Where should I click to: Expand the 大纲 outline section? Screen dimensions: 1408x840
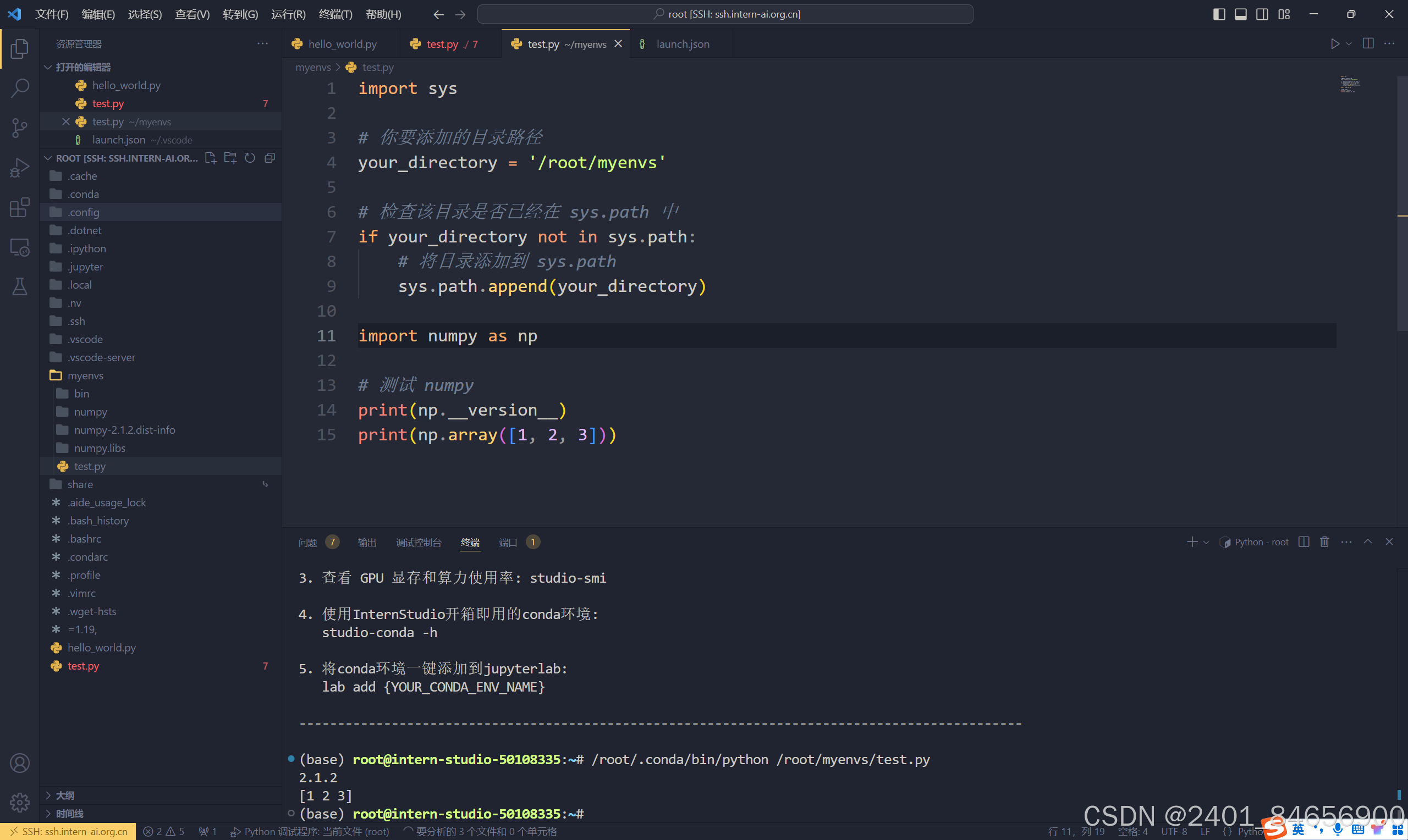pyautogui.click(x=64, y=795)
